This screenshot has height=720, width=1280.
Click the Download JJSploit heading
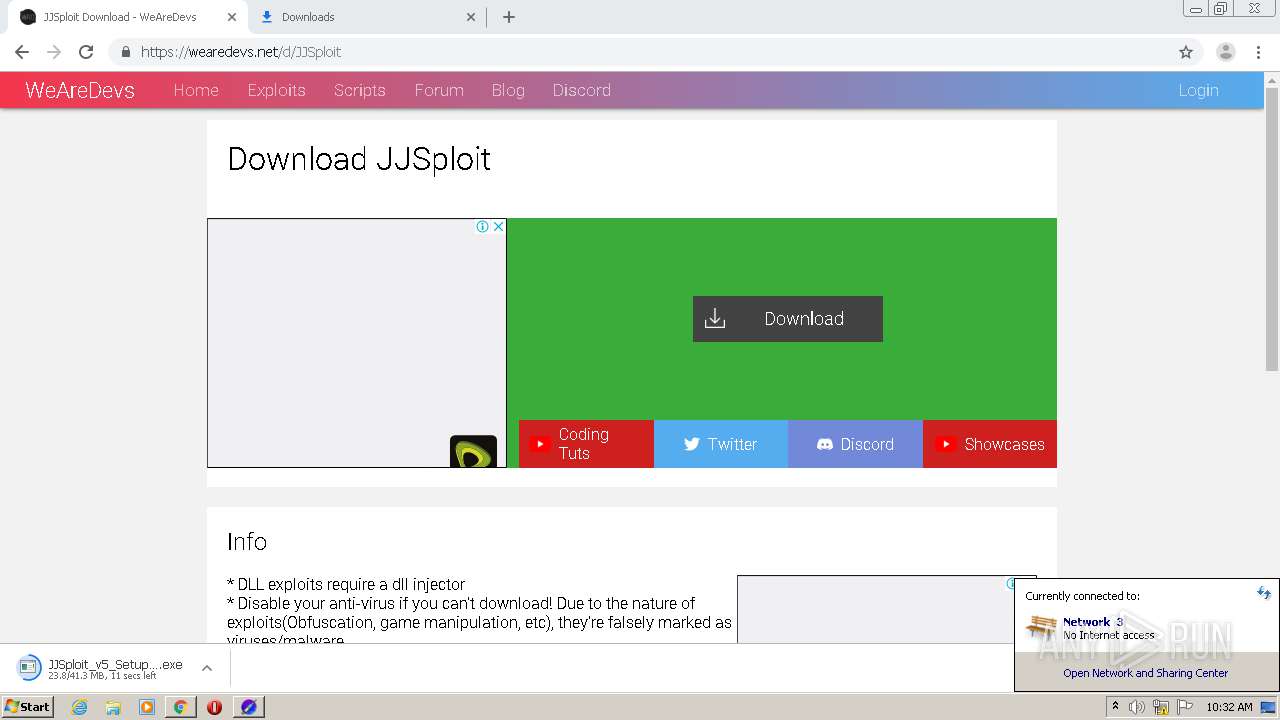tap(359, 159)
